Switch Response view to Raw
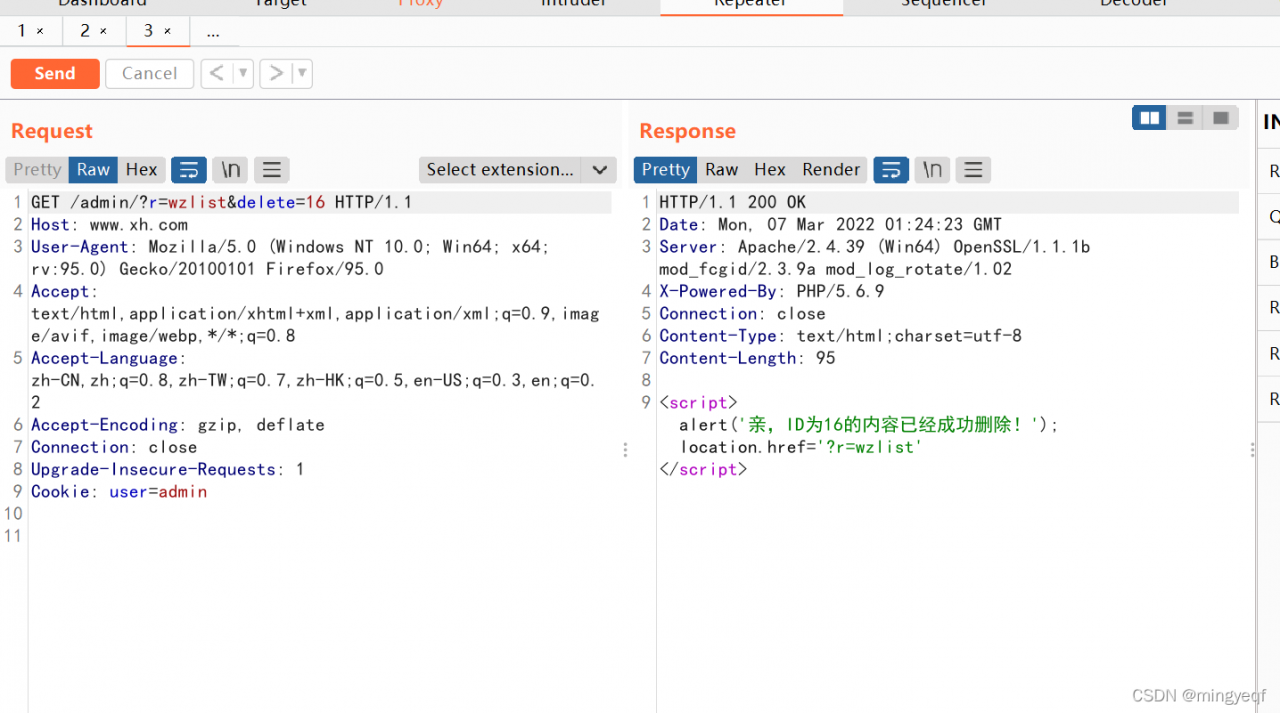Image resolution: width=1280 pixels, height=713 pixels. (721, 170)
